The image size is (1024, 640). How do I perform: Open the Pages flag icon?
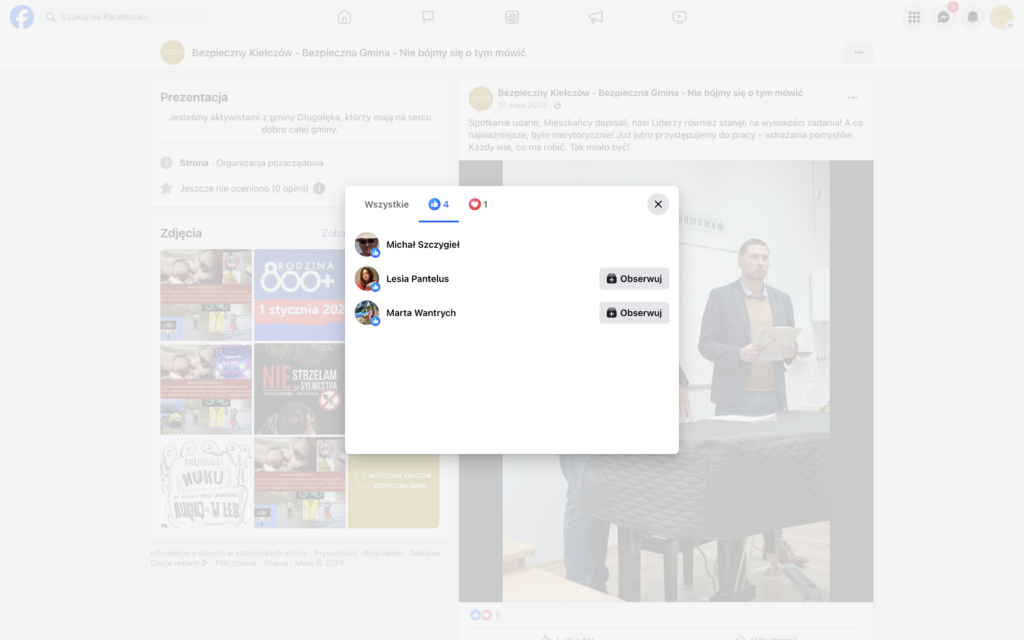428,17
